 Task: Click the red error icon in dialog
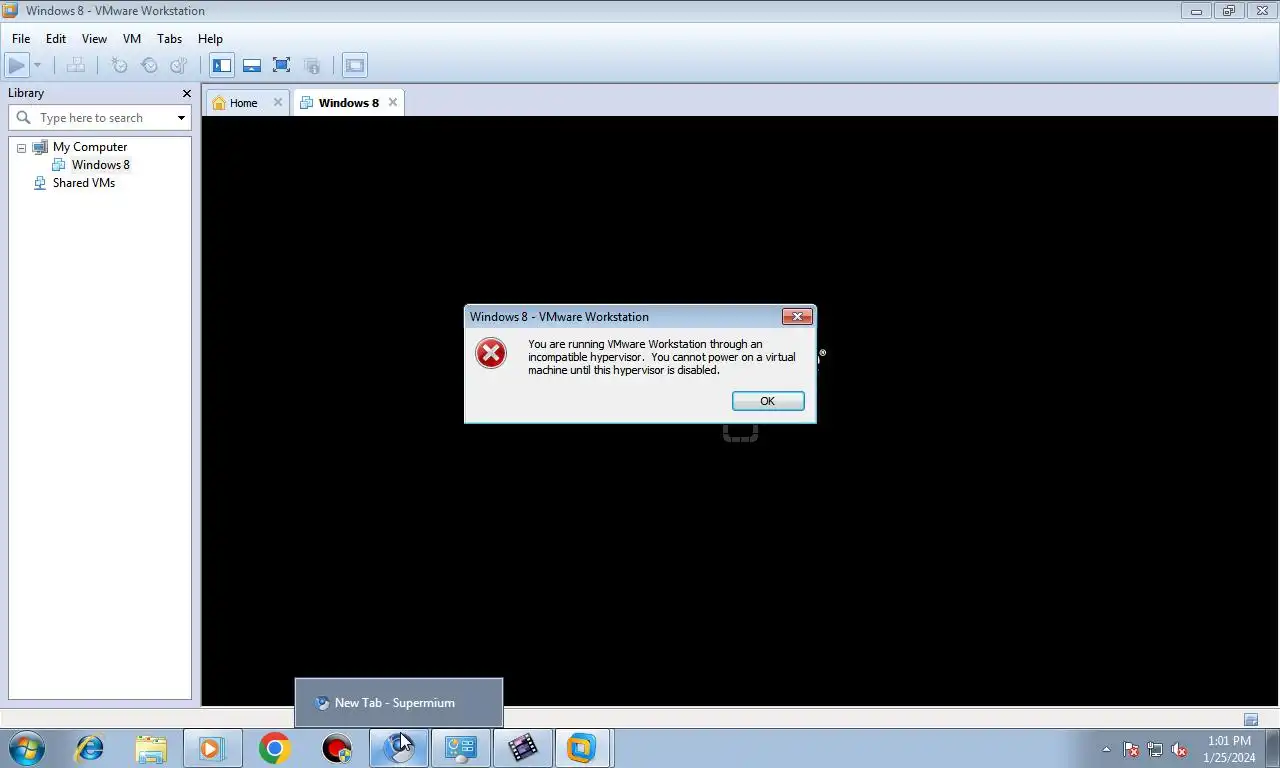coord(491,353)
